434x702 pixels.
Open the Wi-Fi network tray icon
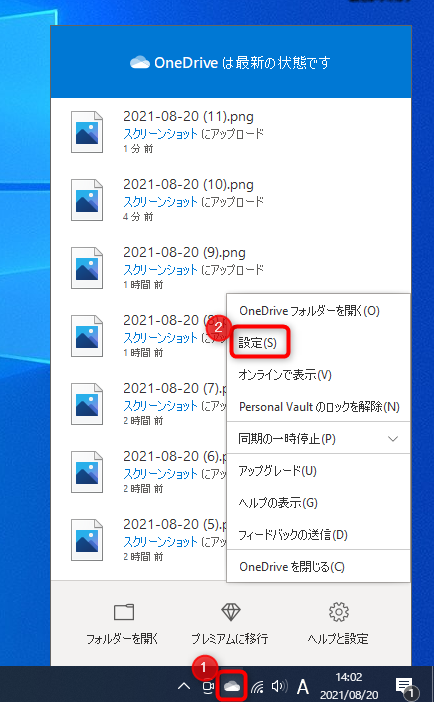[257, 686]
